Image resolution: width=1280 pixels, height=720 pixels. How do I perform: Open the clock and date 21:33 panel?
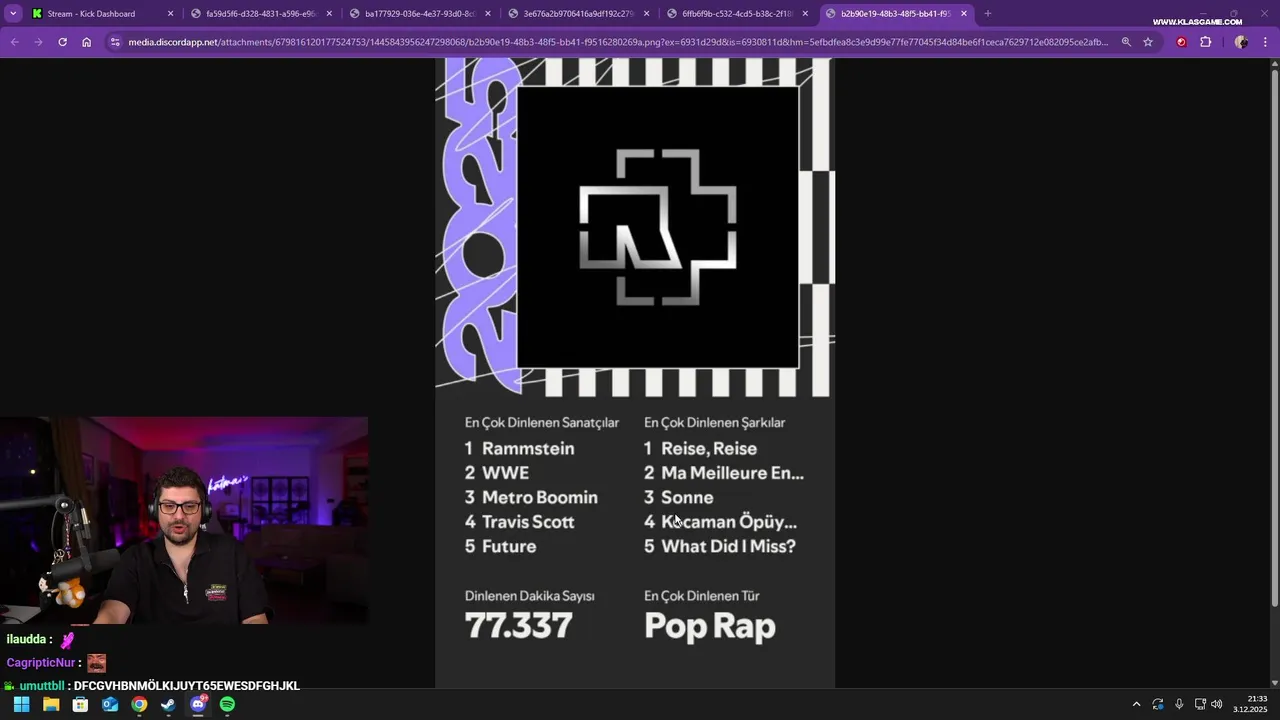(x=1250, y=704)
